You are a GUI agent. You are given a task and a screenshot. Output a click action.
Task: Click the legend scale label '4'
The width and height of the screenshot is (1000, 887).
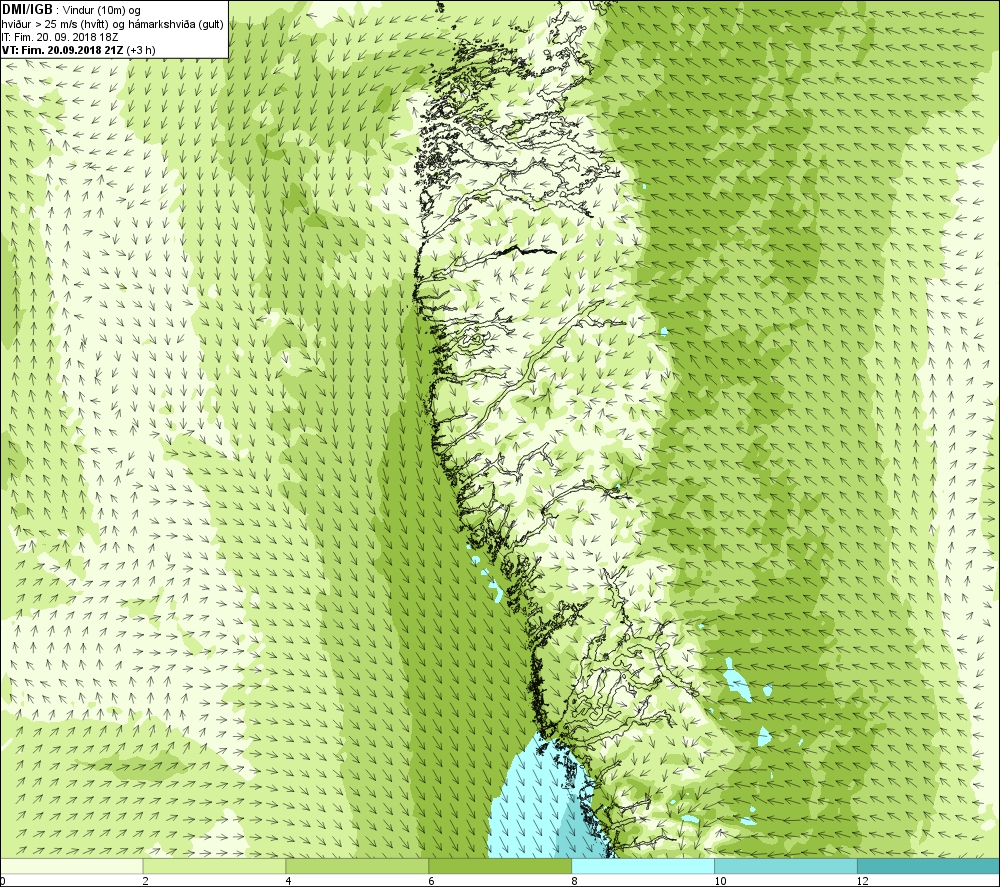[289, 881]
